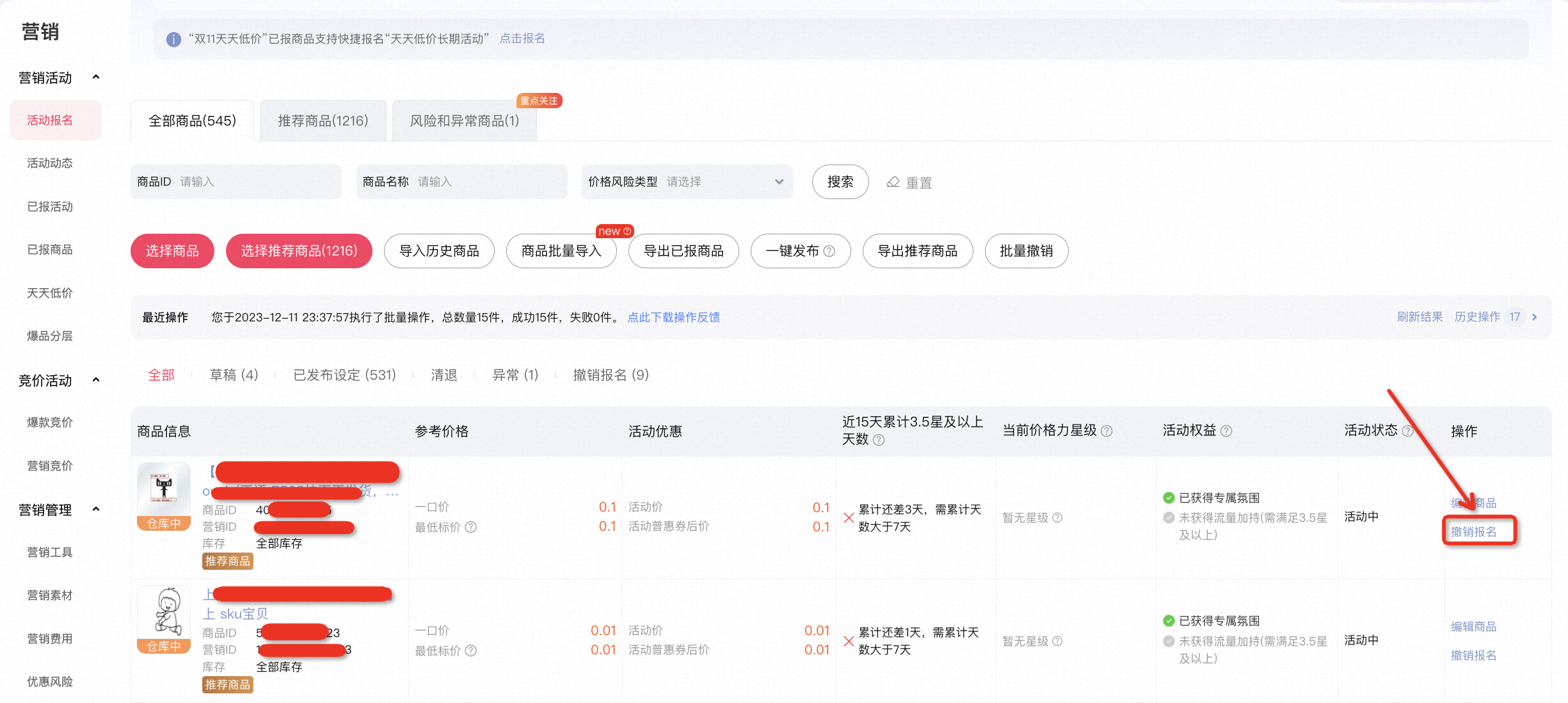1568x703 pixels.
Task: Click green check icon in second row 已获得专属氛围
Action: tap(1169, 620)
